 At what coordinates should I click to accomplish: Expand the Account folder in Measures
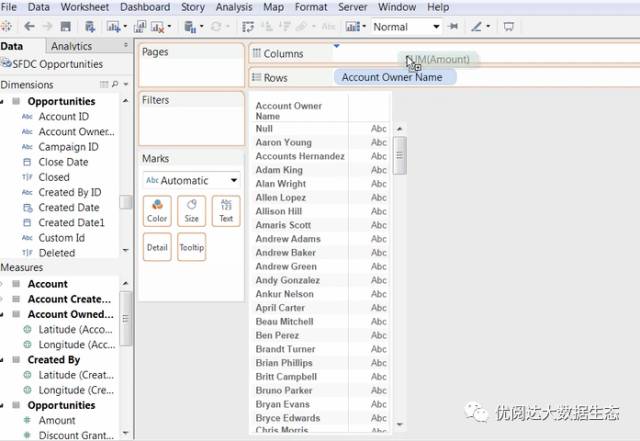4,284
